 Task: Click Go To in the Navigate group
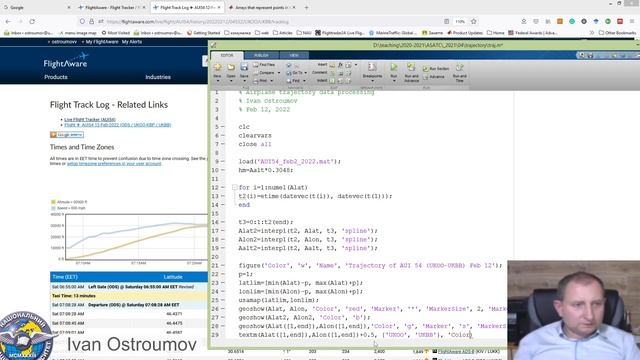[x=295, y=73]
